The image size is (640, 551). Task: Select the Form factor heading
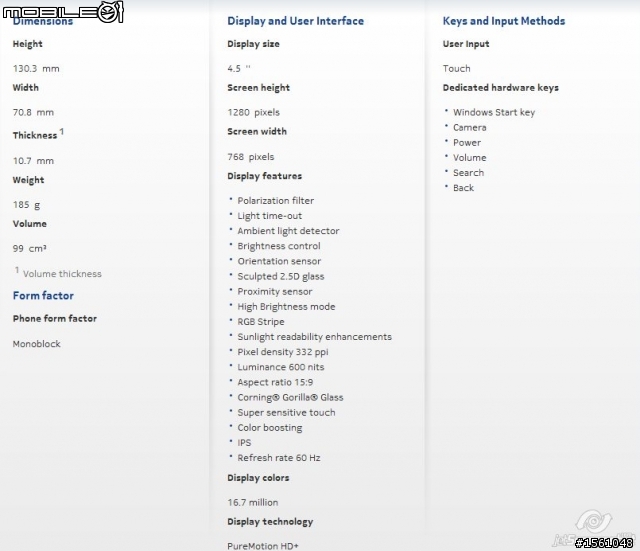pyautogui.click(x=43, y=295)
